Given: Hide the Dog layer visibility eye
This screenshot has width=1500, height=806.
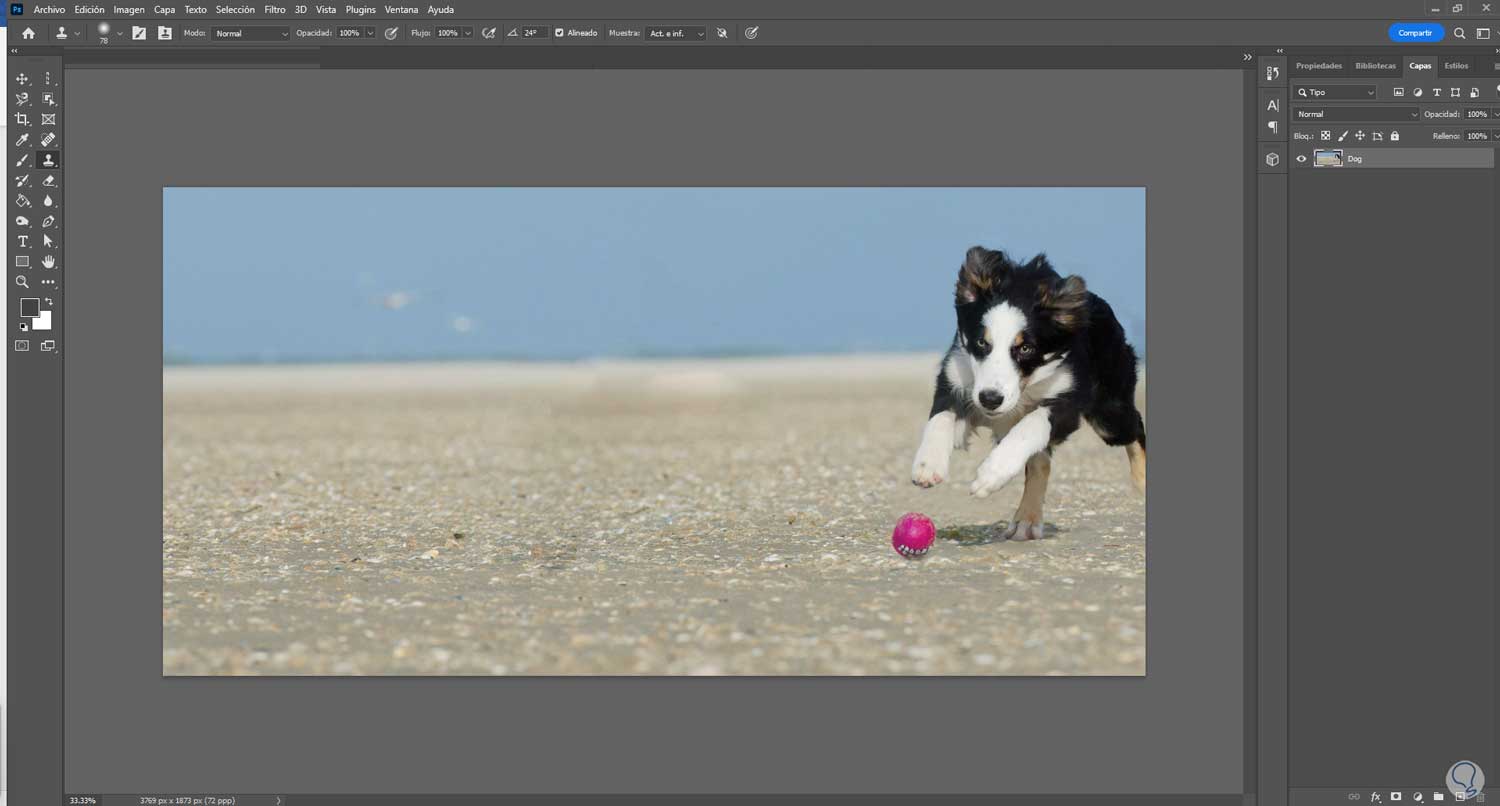Looking at the screenshot, I should click(x=1301, y=158).
